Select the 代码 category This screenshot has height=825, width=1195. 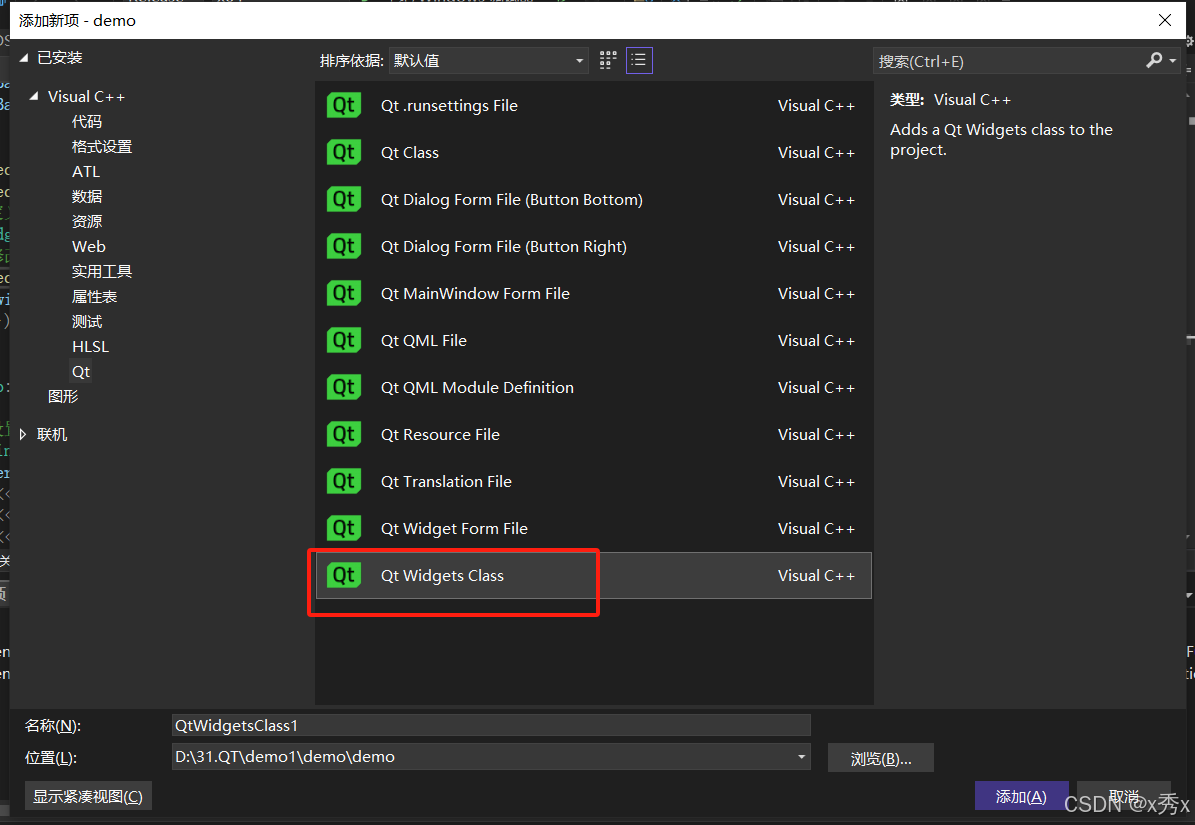pyautogui.click(x=87, y=121)
